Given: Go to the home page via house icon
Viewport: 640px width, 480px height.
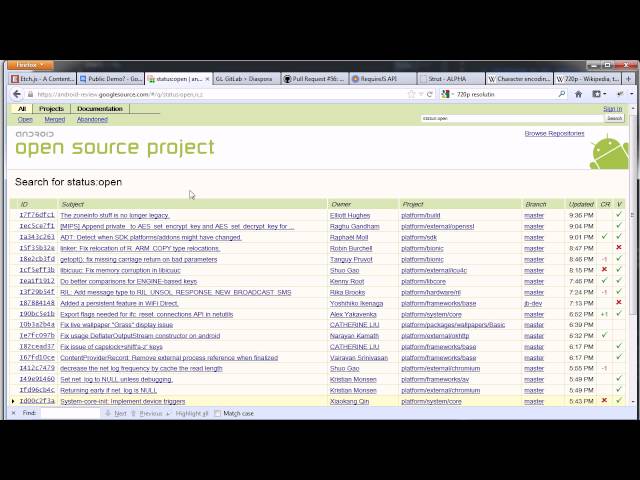Looking at the screenshot, I should click(578, 94).
